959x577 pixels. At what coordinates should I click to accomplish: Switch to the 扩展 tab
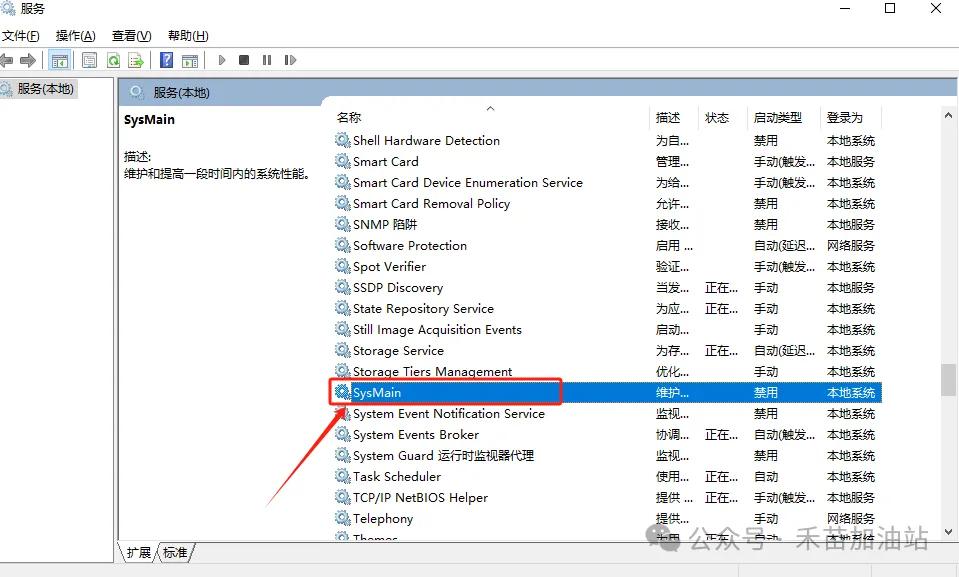[x=138, y=552]
